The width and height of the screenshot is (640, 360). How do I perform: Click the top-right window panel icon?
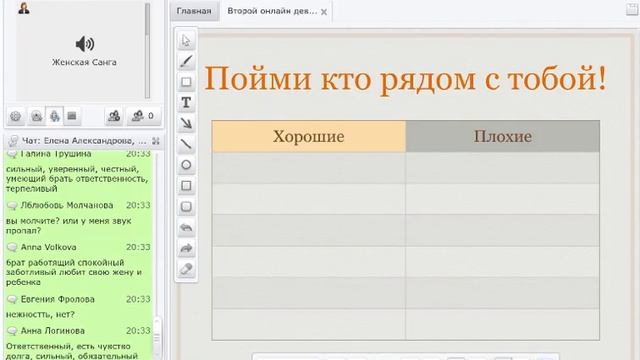pyautogui.click(x=633, y=10)
